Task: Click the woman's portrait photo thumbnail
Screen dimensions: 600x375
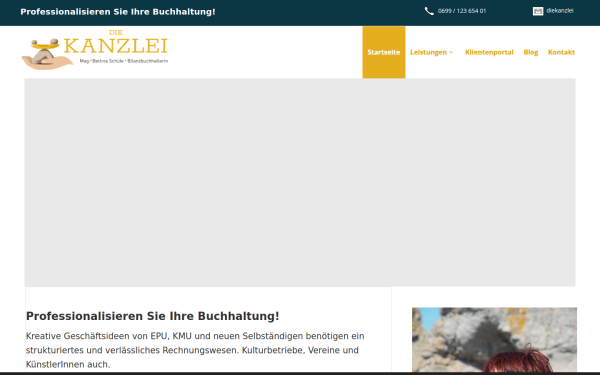Action: click(494, 340)
